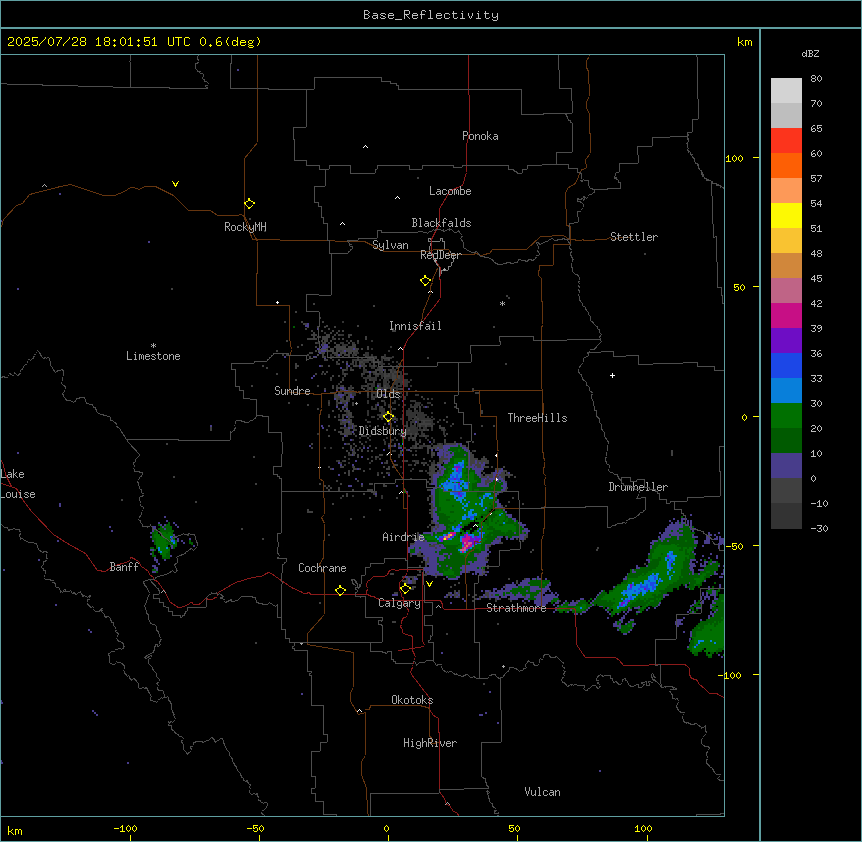Click the yellow V marker northeast of Calgary
The width and height of the screenshot is (862, 842).
pos(429,584)
